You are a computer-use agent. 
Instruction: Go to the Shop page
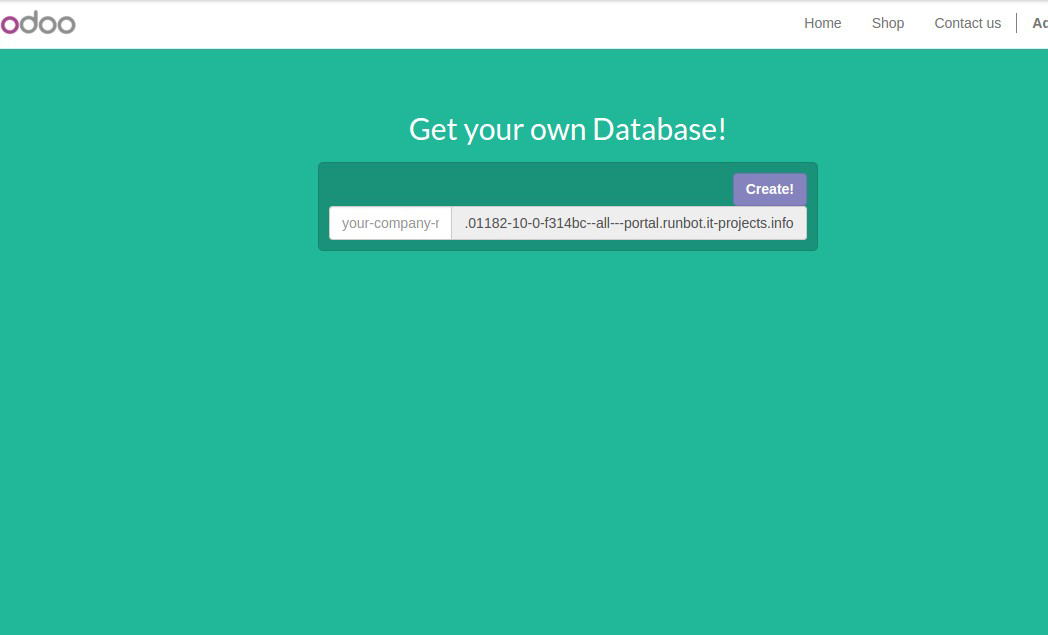coord(887,23)
